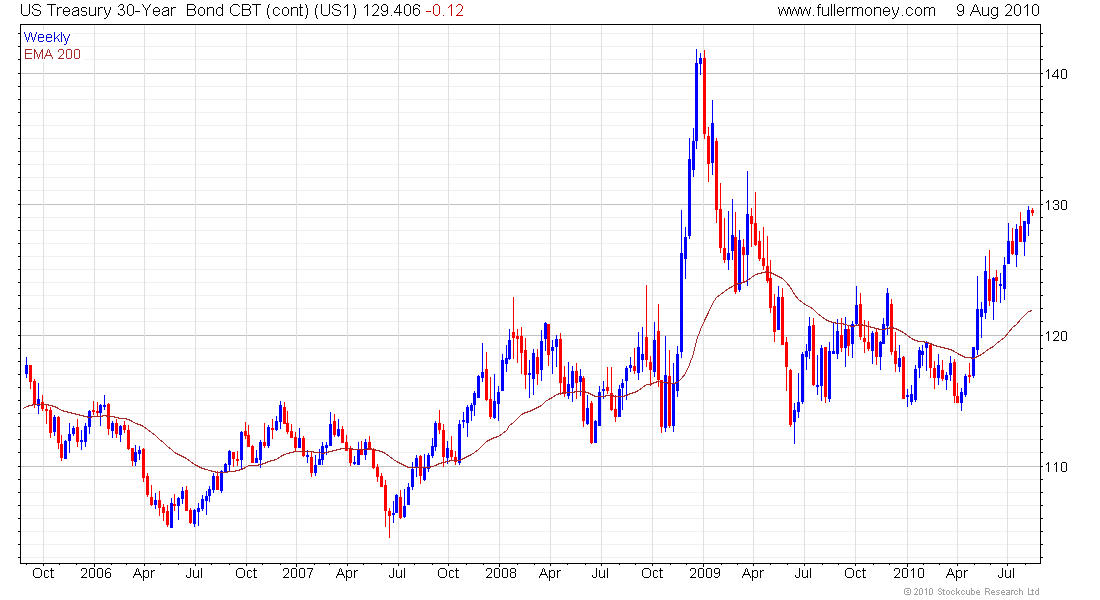1100x600 pixels.
Task: Open the www.fullermoney.com link in header
Action: [856, 11]
